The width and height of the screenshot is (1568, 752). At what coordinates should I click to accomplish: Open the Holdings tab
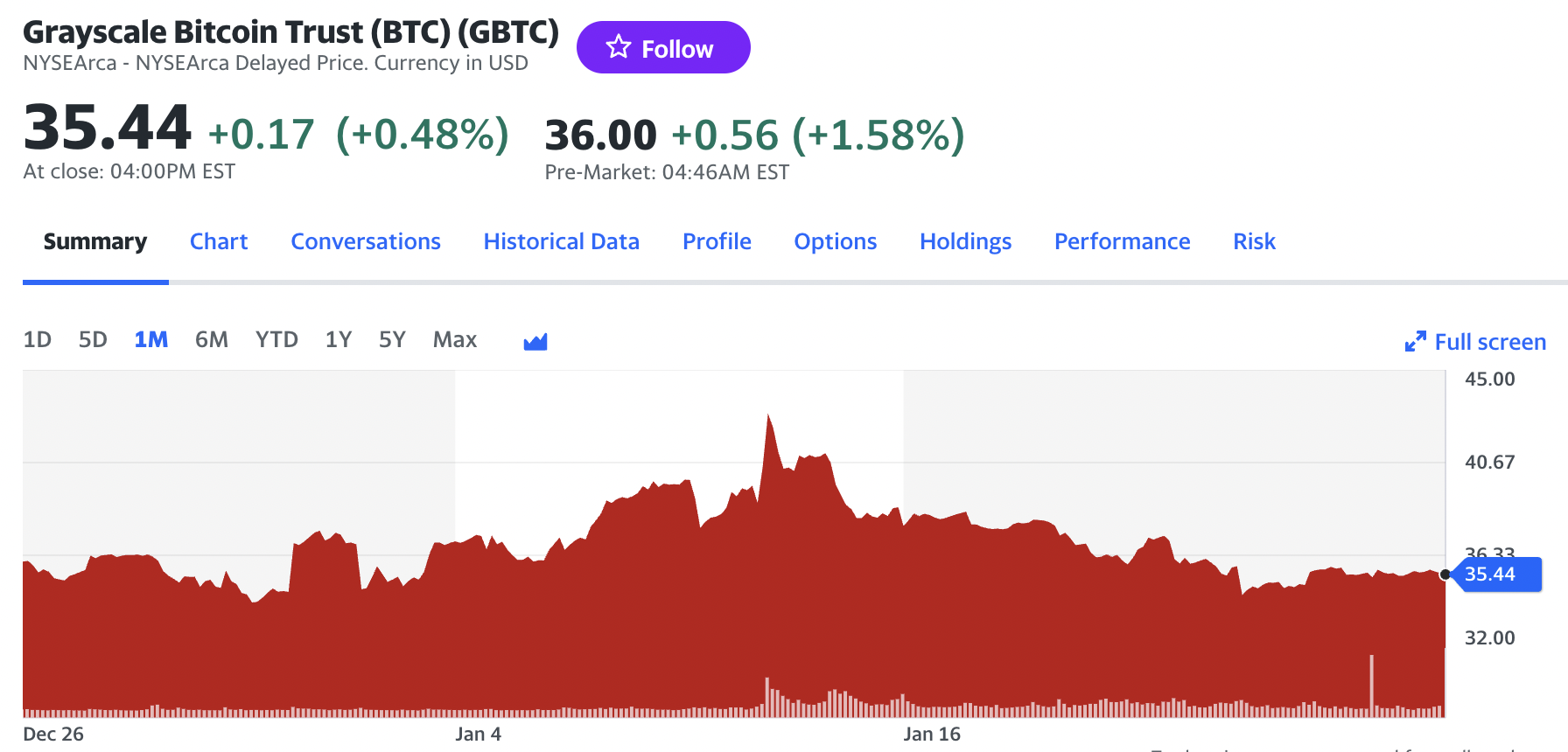click(x=965, y=241)
